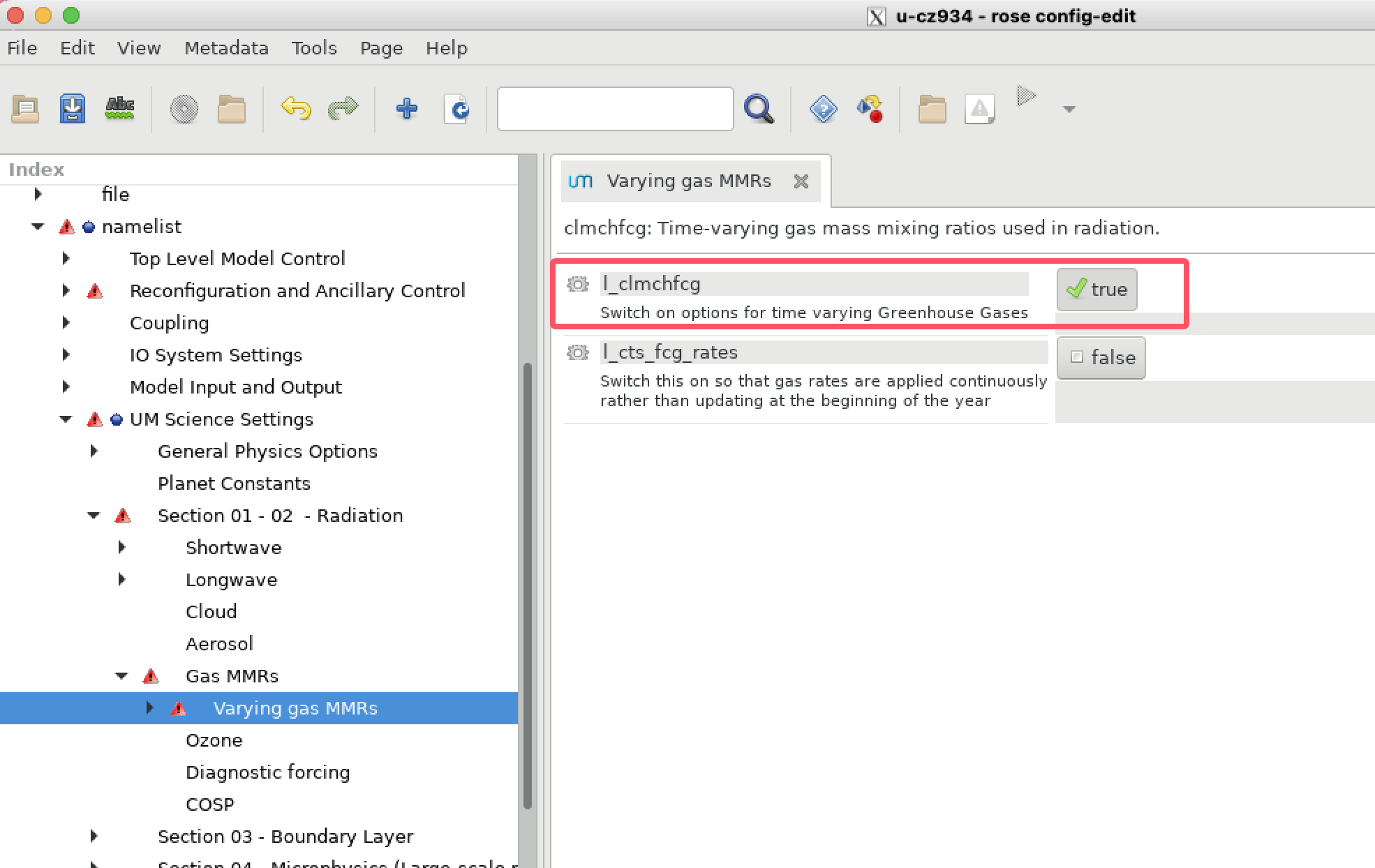
Task: Open the Tools menu
Action: coord(314,48)
